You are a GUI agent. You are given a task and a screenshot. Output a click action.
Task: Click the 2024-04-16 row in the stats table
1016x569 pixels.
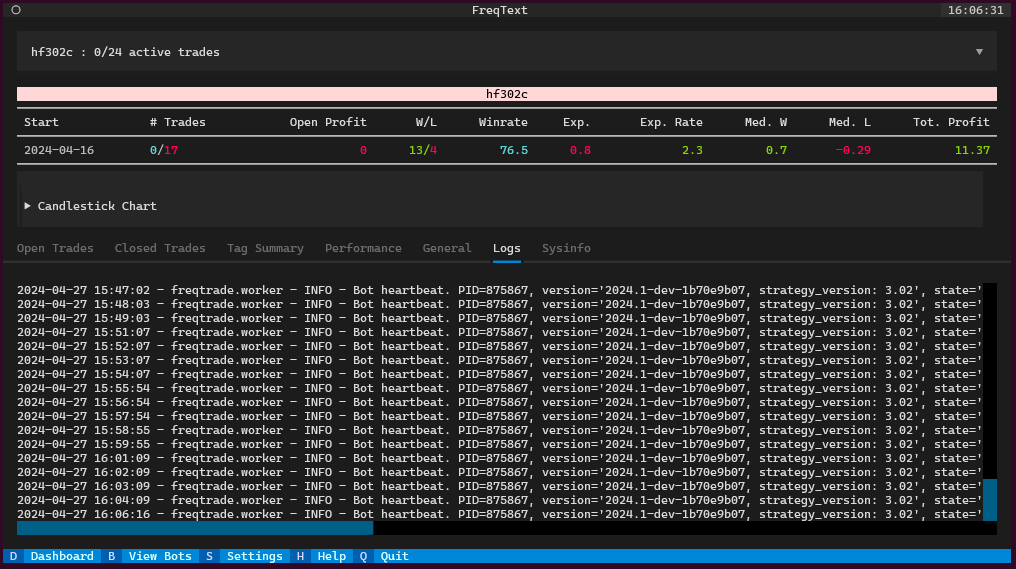pos(507,150)
